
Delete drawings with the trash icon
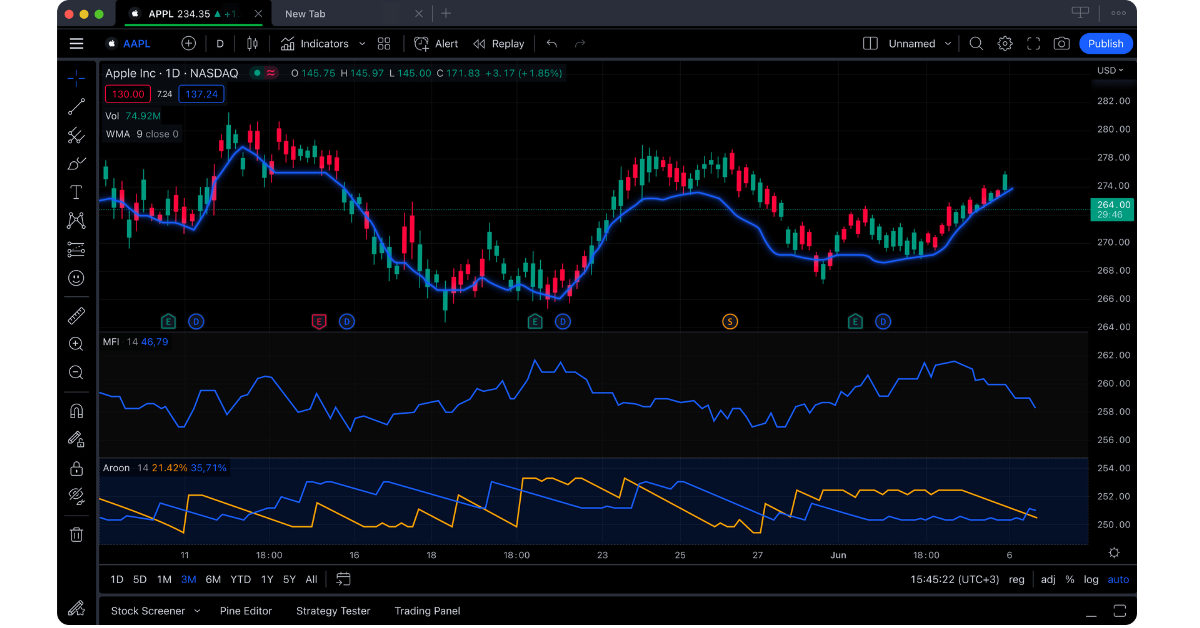pyautogui.click(x=76, y=534)
